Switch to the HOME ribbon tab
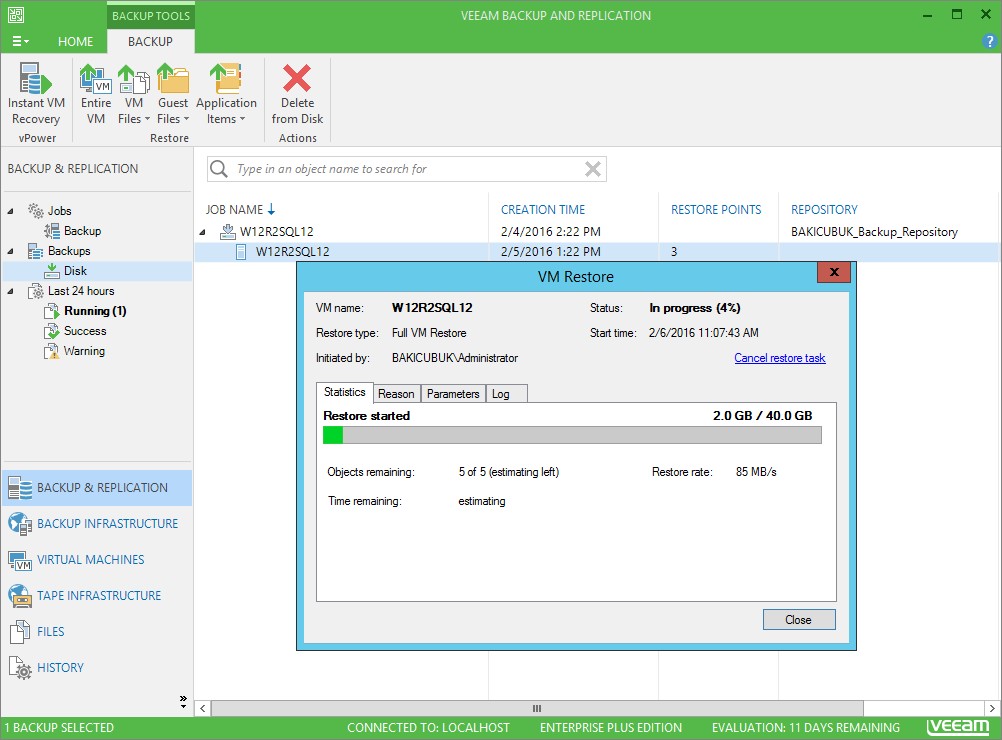The height and width of the screenshot is (740, 1002). [75, 42]
